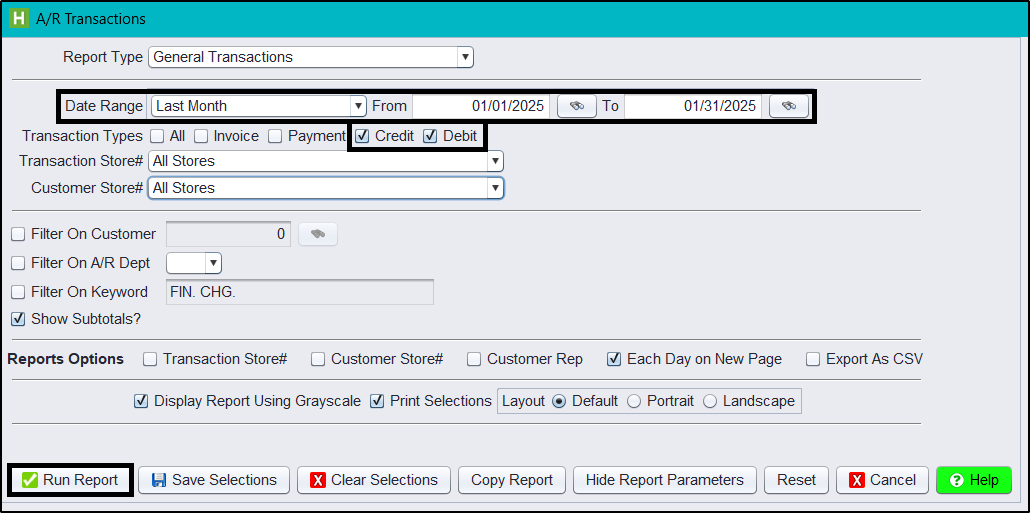Run Report with green checkmark

[x=70, y=480]
